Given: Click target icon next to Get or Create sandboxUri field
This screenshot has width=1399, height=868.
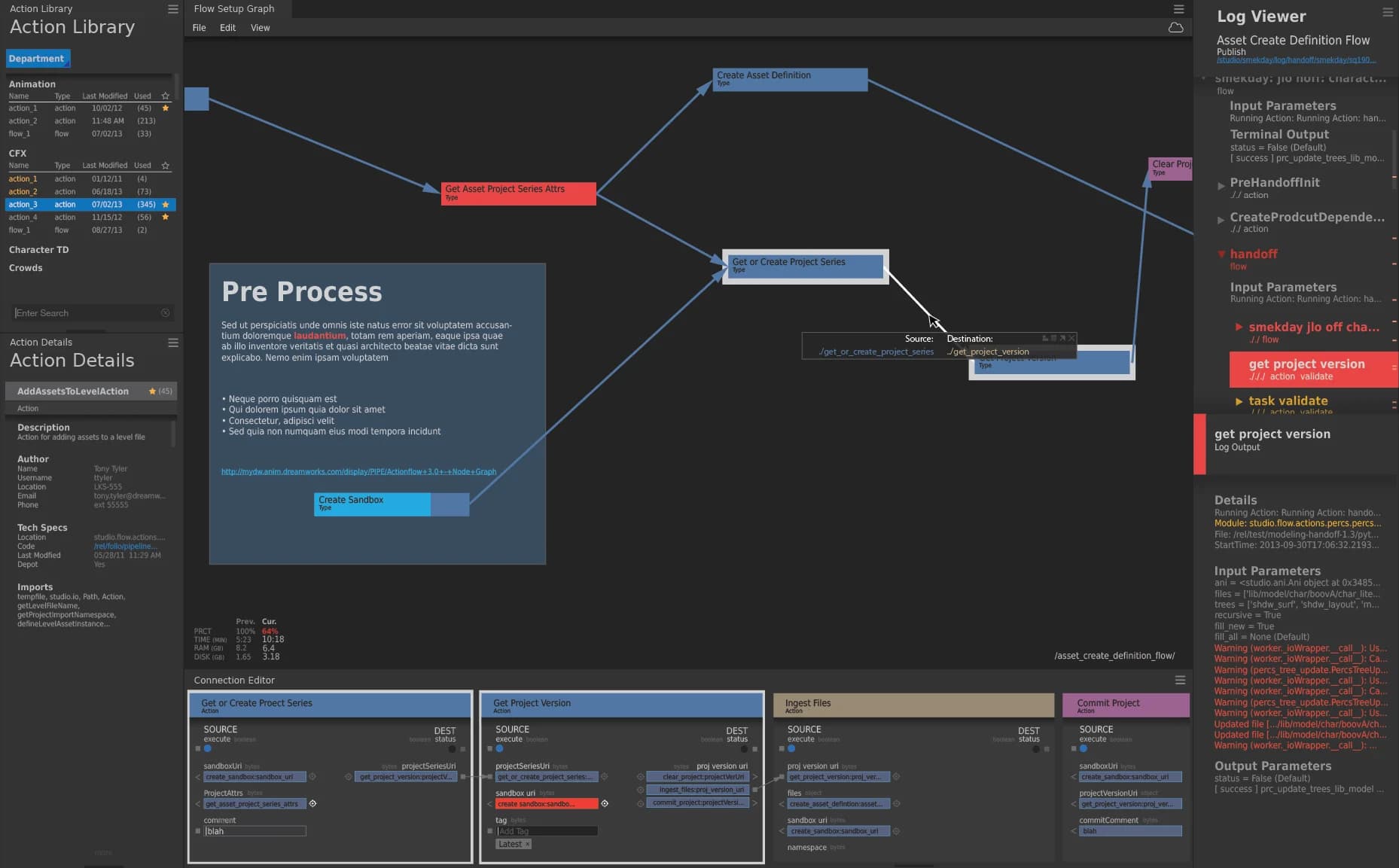Looking at the screenshot, I should [312, 777].
